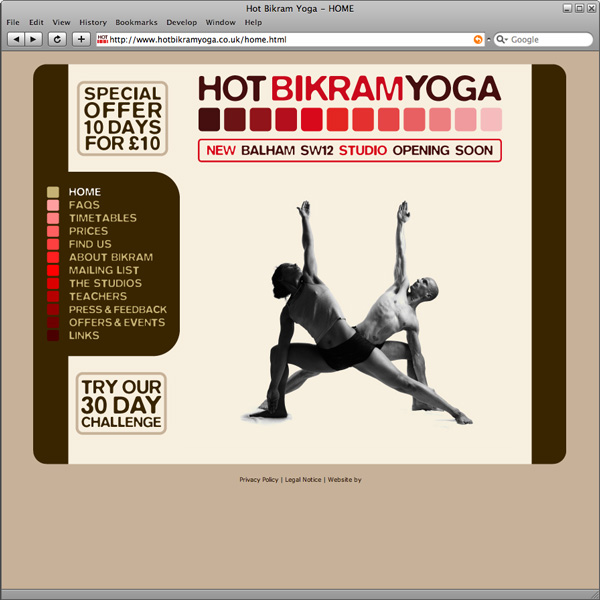Click the Try Our 30 Day Challenge banner
600x600 pixels.
121,403
